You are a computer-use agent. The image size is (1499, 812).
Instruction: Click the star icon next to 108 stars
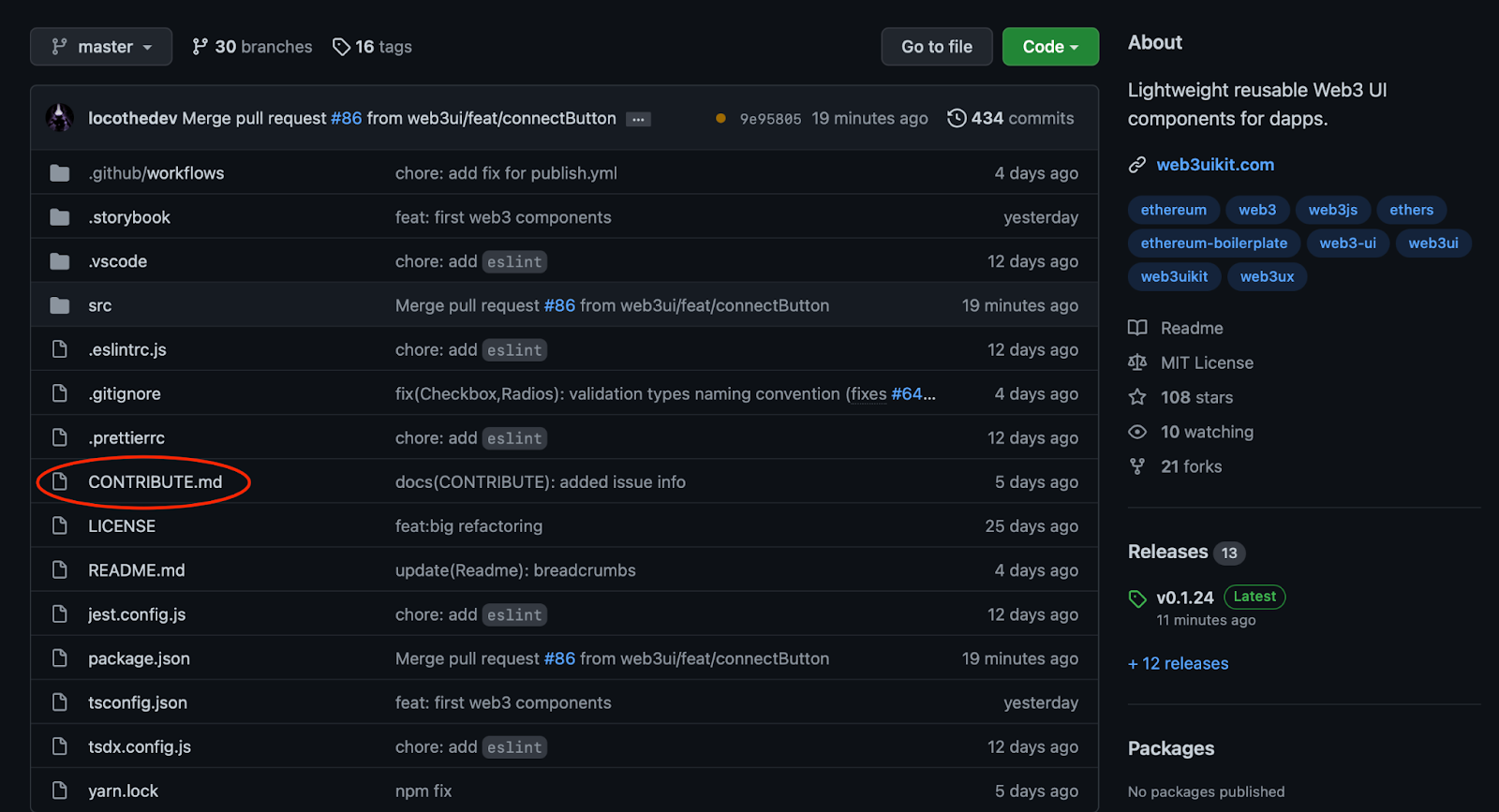coord(1137,397)
